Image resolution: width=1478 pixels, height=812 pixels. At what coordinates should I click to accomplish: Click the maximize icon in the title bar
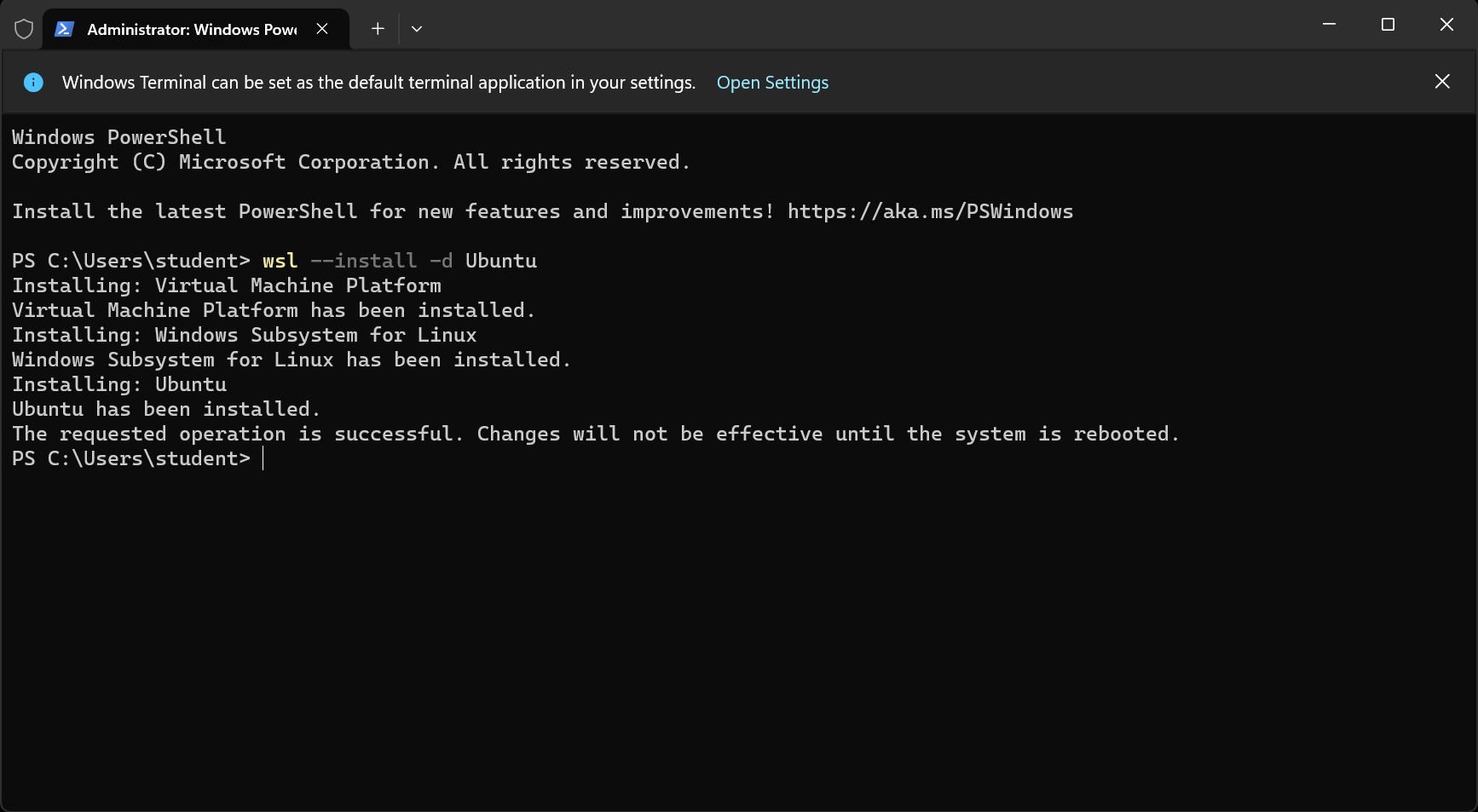1388,25
